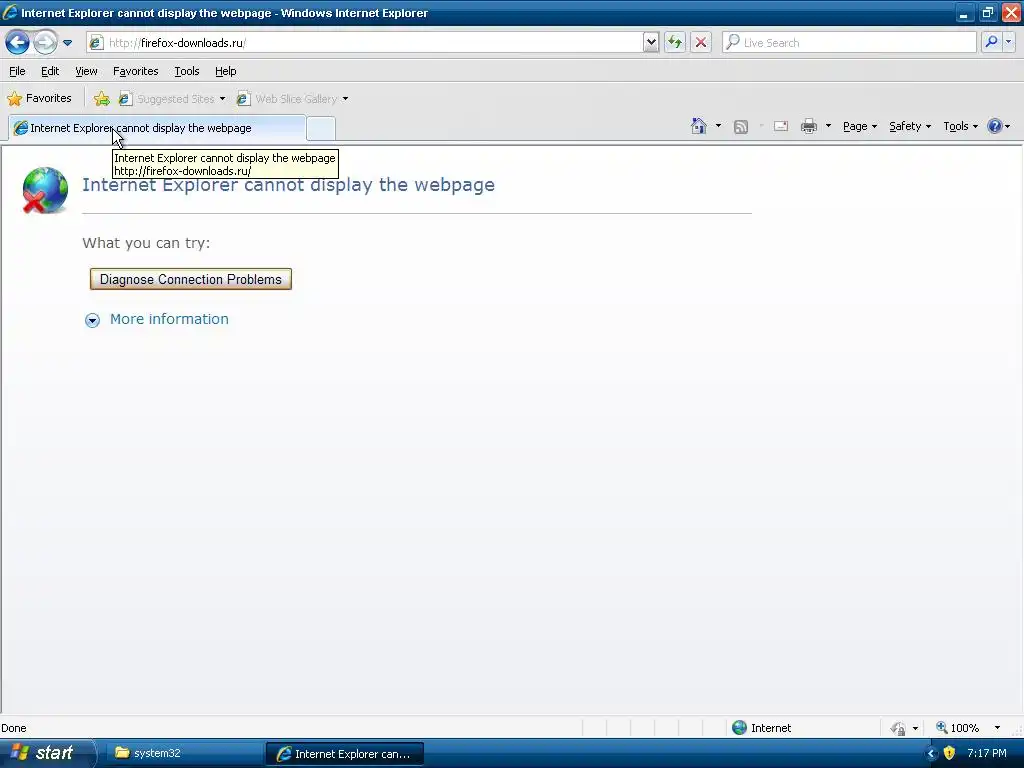This screenshot has width=1024, height=768.
Task: Click the 7:17 PM system clock
Action: (x=987, y=753)
